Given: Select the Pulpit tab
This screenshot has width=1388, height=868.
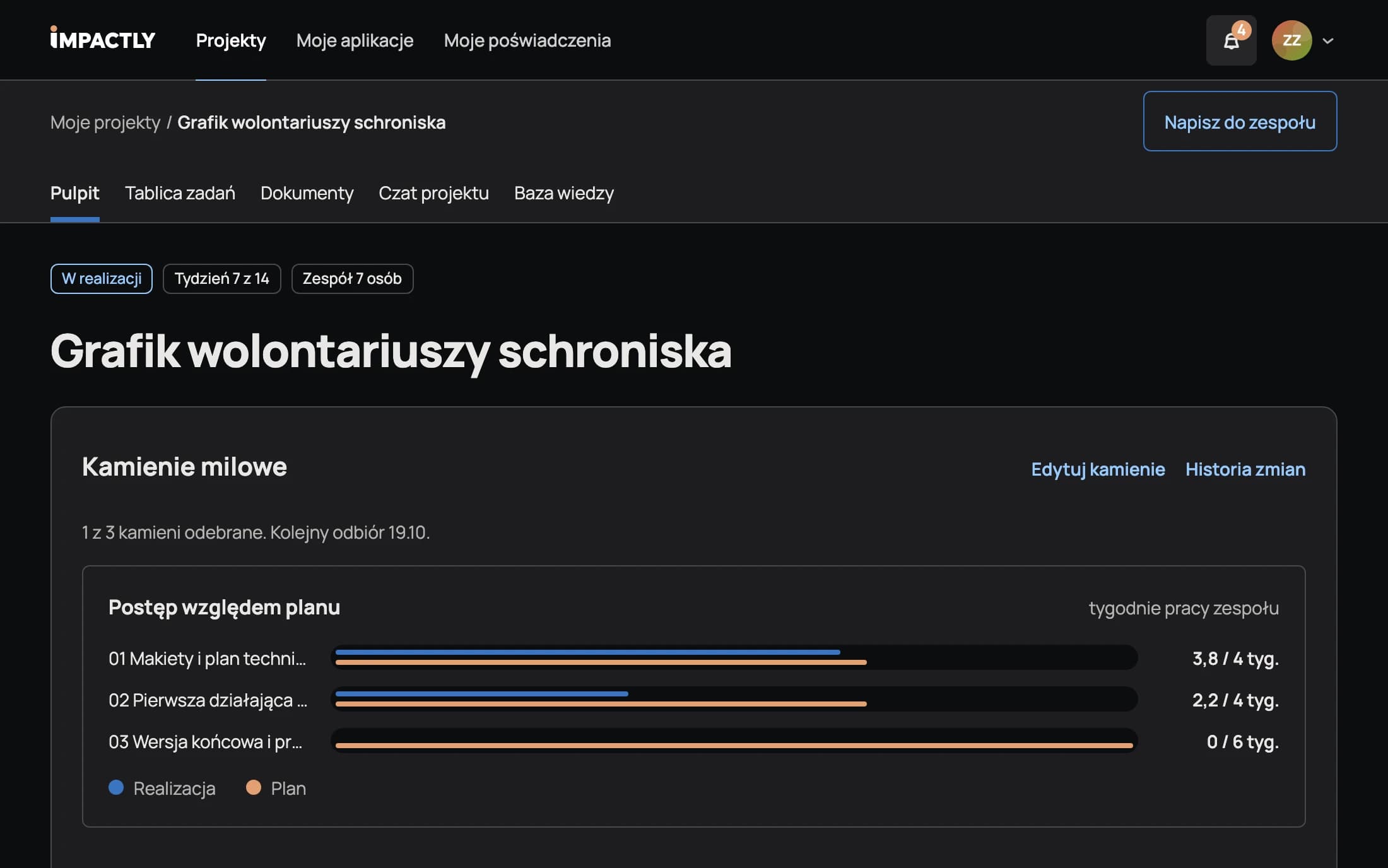Looking at the screenshot, I should 74,193.
